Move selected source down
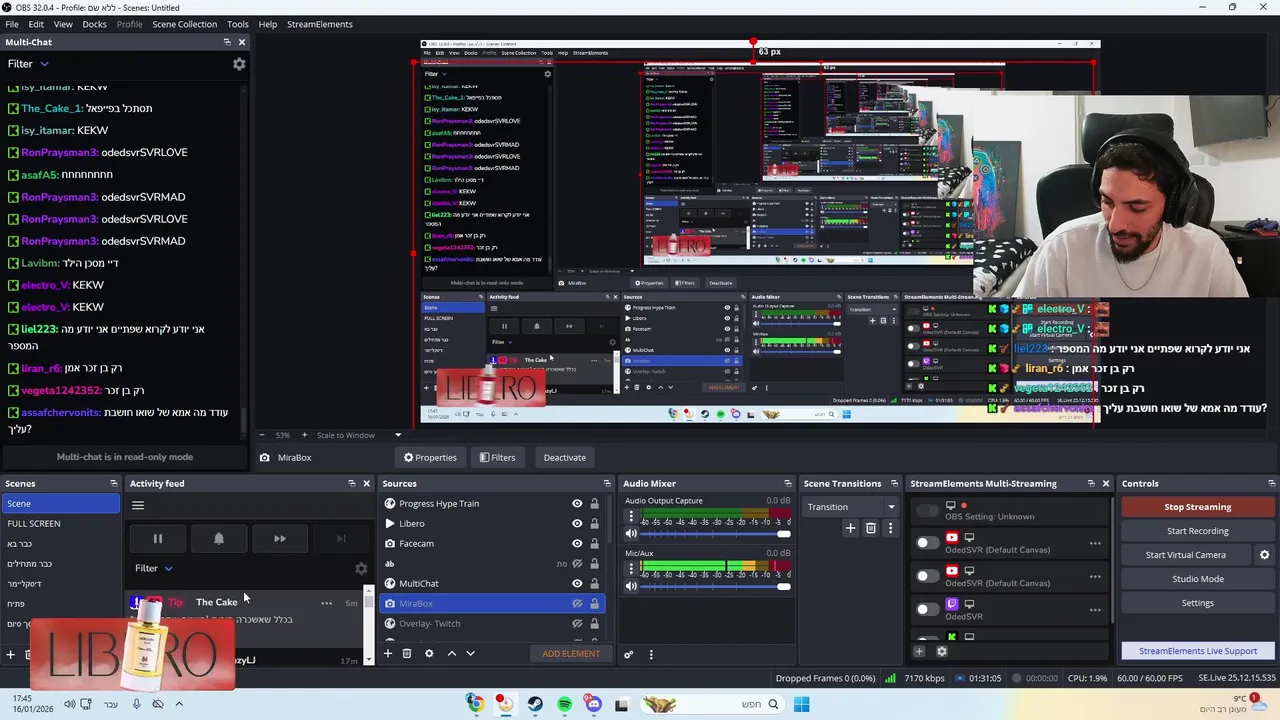 point(470,654)
